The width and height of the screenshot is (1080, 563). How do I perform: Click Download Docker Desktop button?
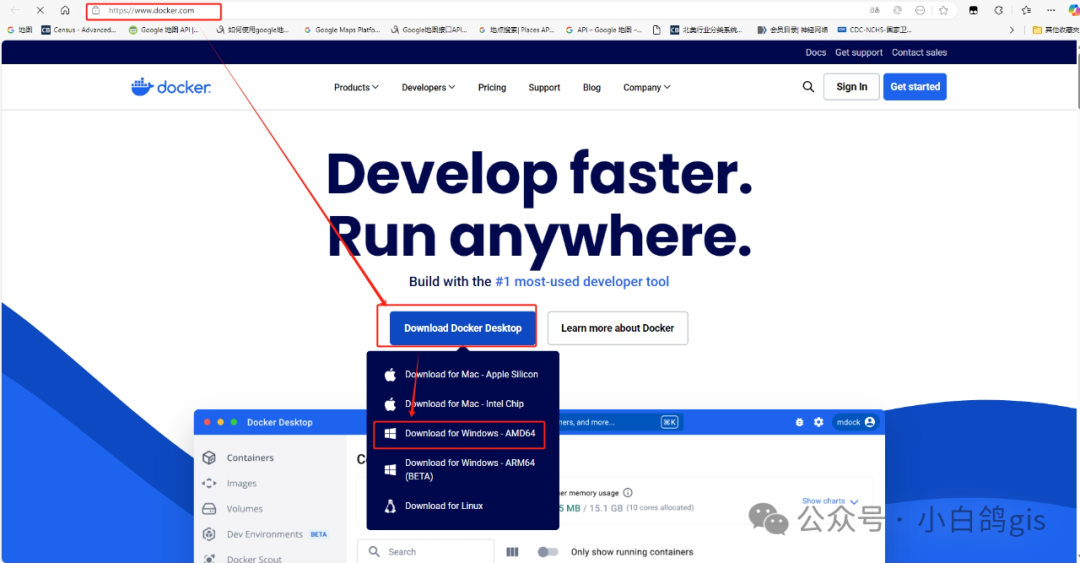[x=463, y=328]
